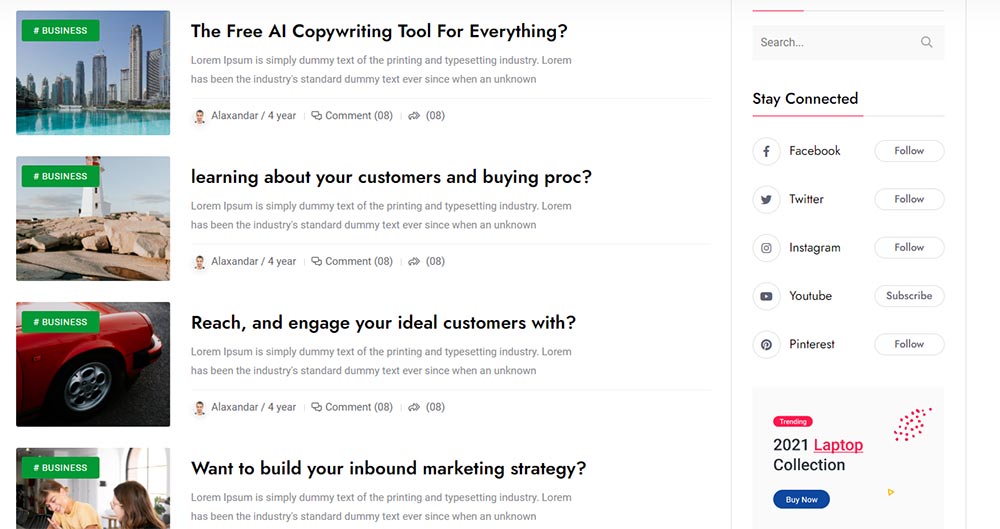Click the search magnifier icon
This screenshot has height=529, width=1000.
926,42
